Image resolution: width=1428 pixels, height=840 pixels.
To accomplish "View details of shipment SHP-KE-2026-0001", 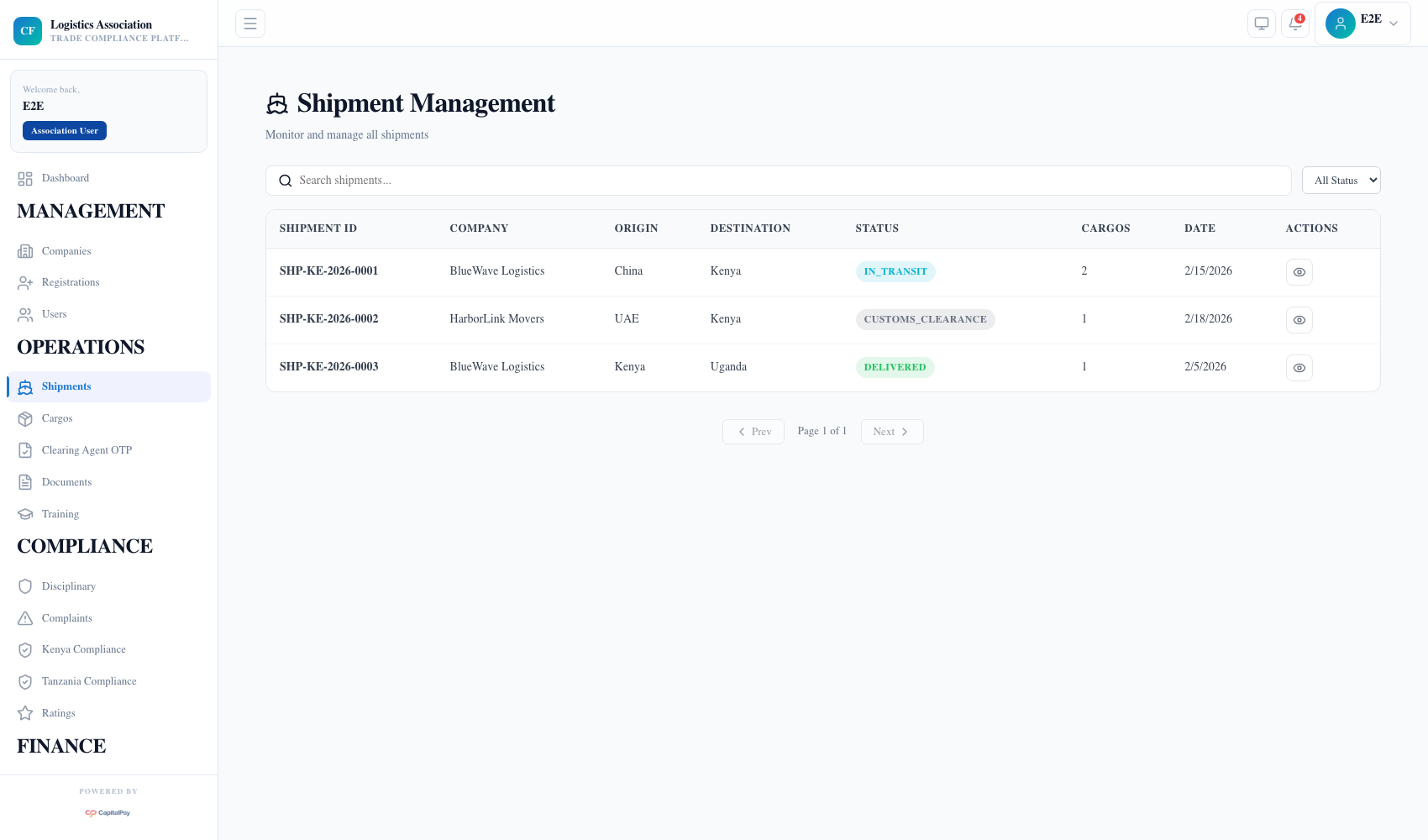I will 1299,271.
